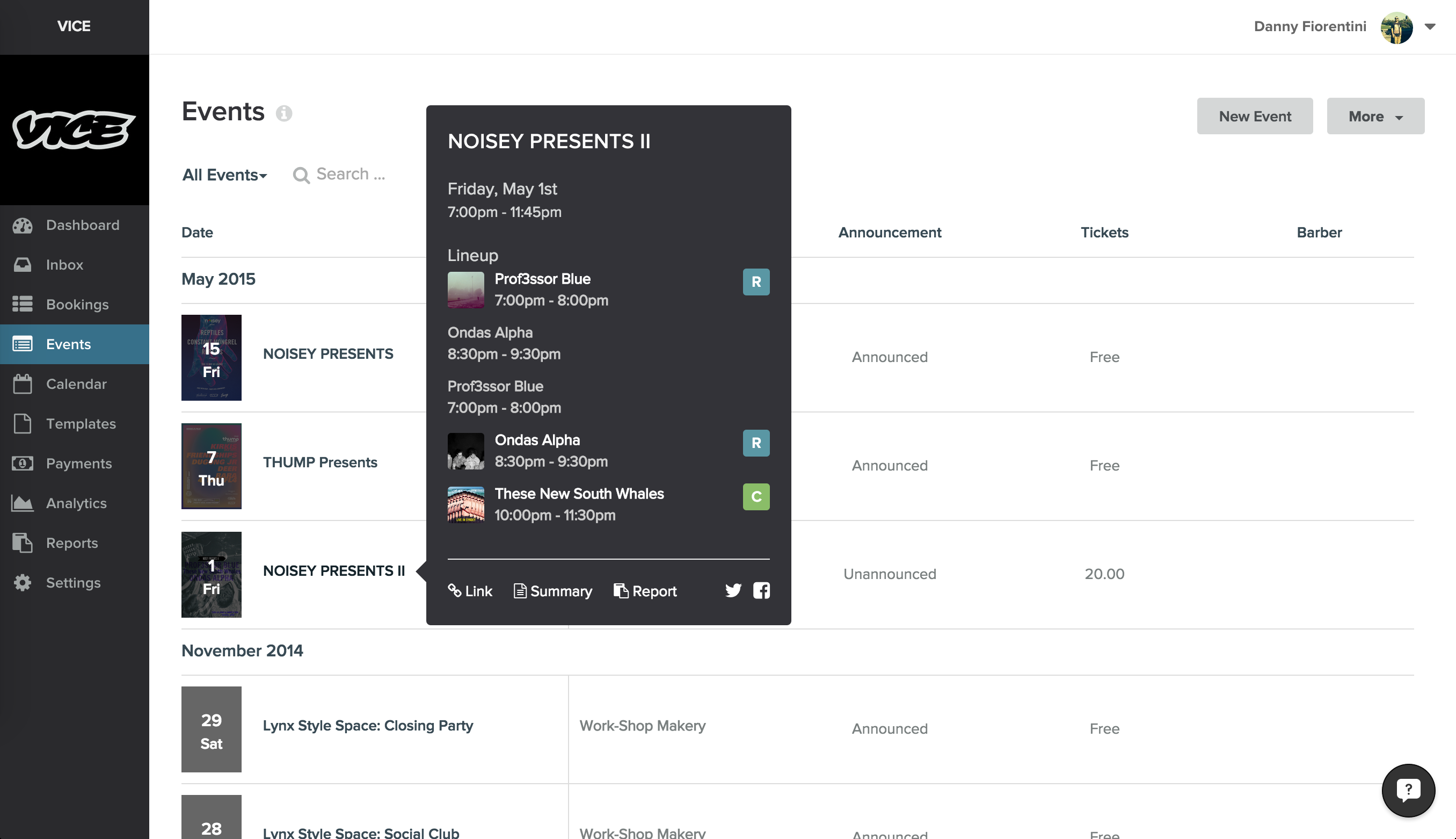Open Dashboard from the sidebar
The width and height of the screenshot is (1456, 839).
82,225
